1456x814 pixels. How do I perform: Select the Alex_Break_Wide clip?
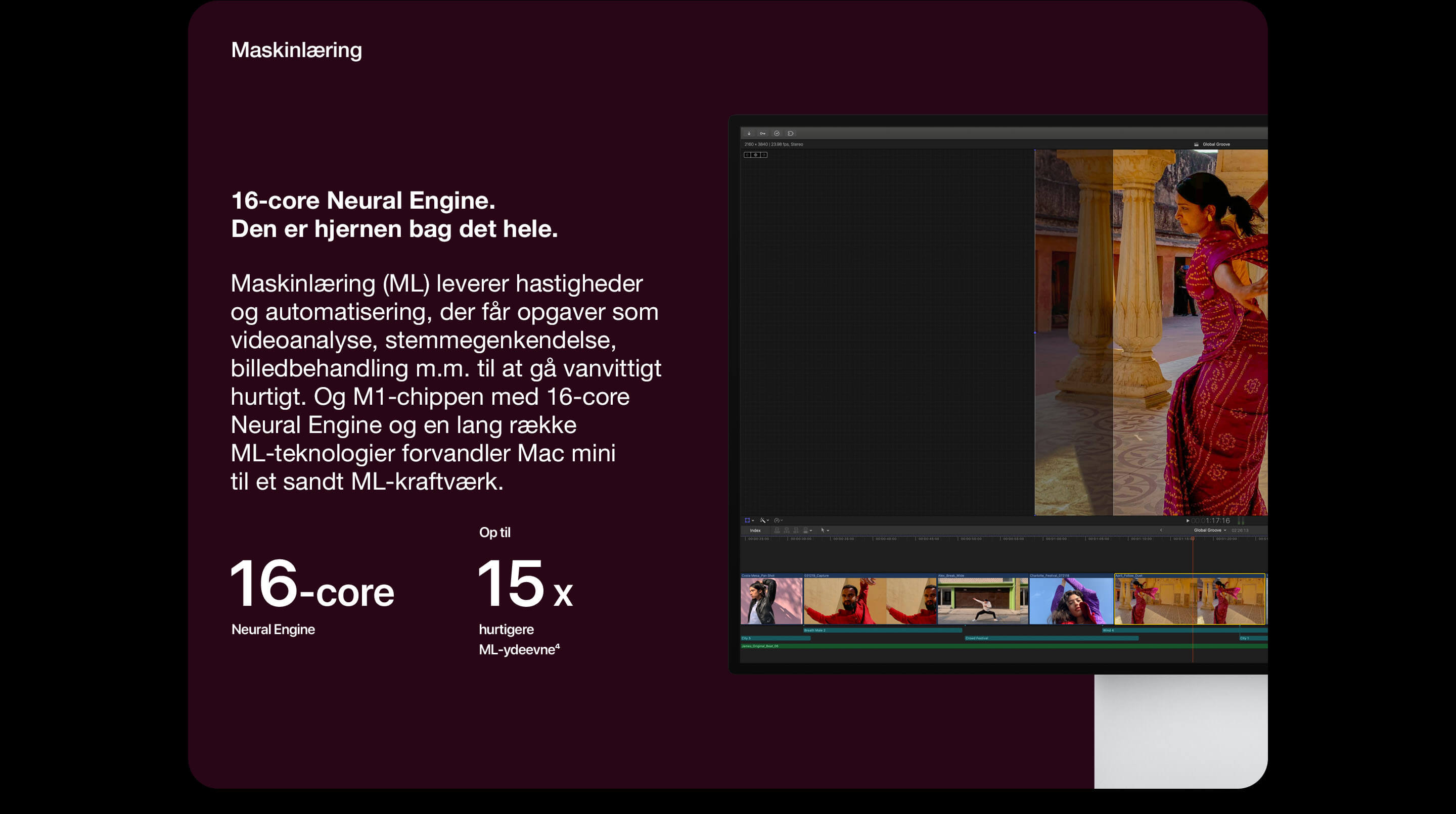(982, 599)
